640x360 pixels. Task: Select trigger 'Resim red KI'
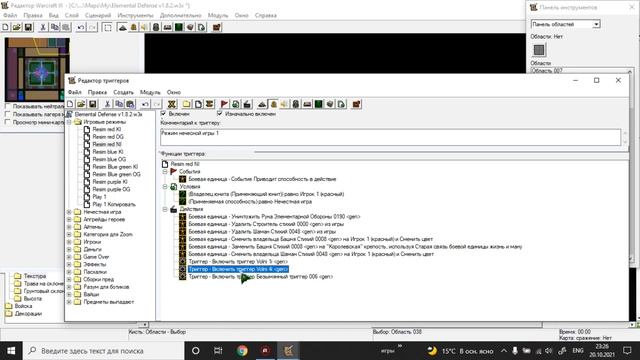[x=107, y=129]
